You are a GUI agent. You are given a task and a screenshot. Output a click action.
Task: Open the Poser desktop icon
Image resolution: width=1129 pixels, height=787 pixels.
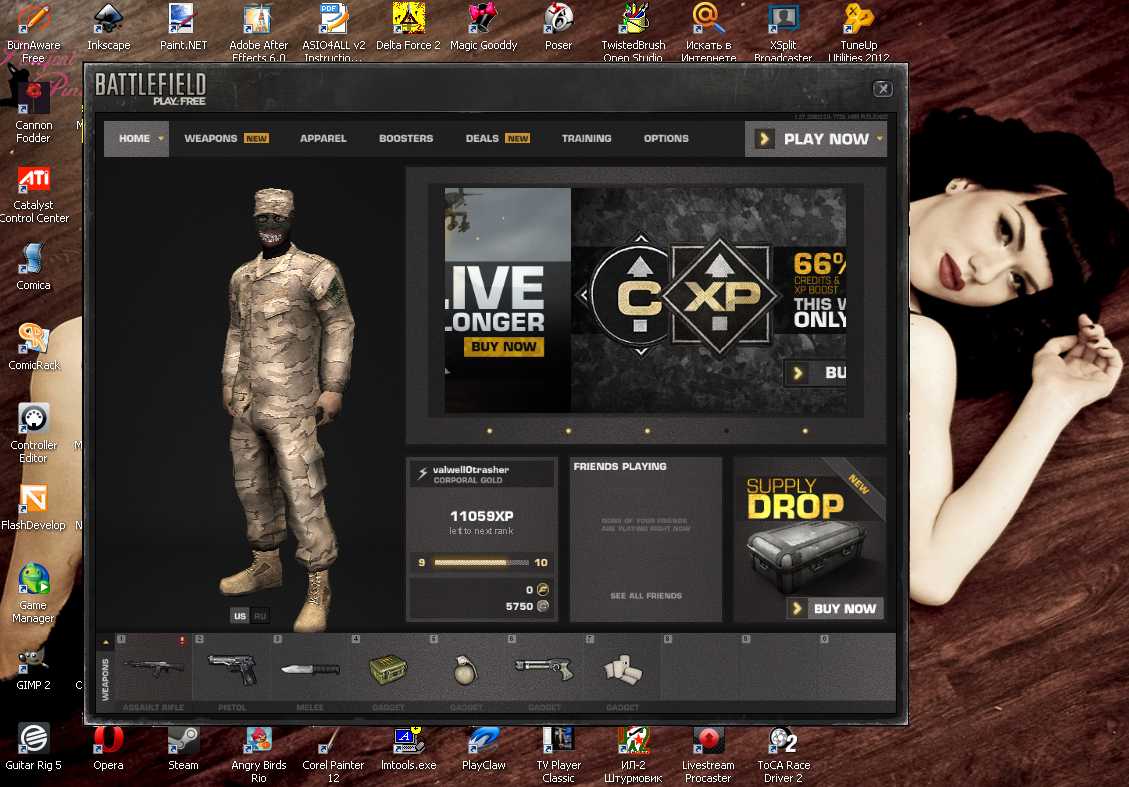(x=558, y=27)
